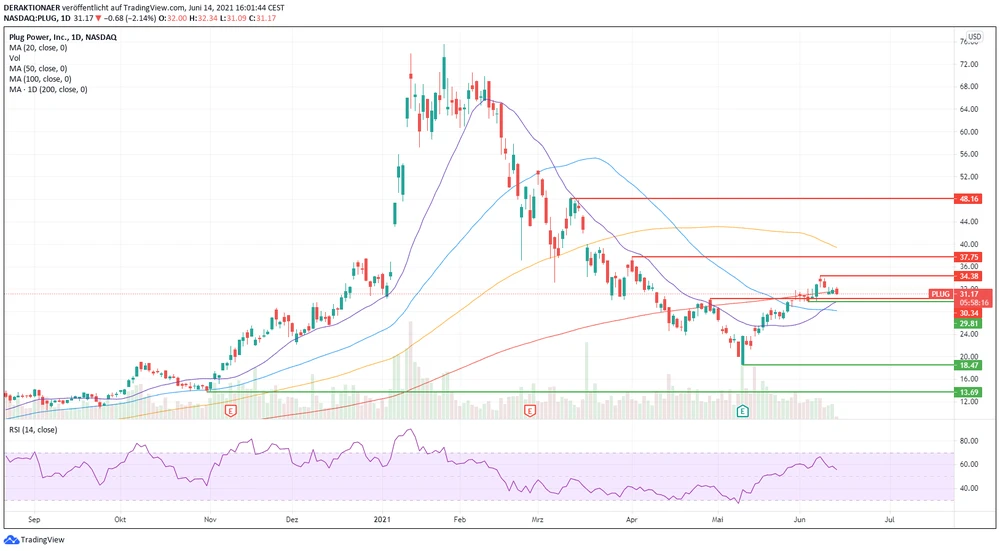Viewport: 1000px width, 551px height.
Task: Click the red earnings marker near March
Action: (x=530, y=411)
